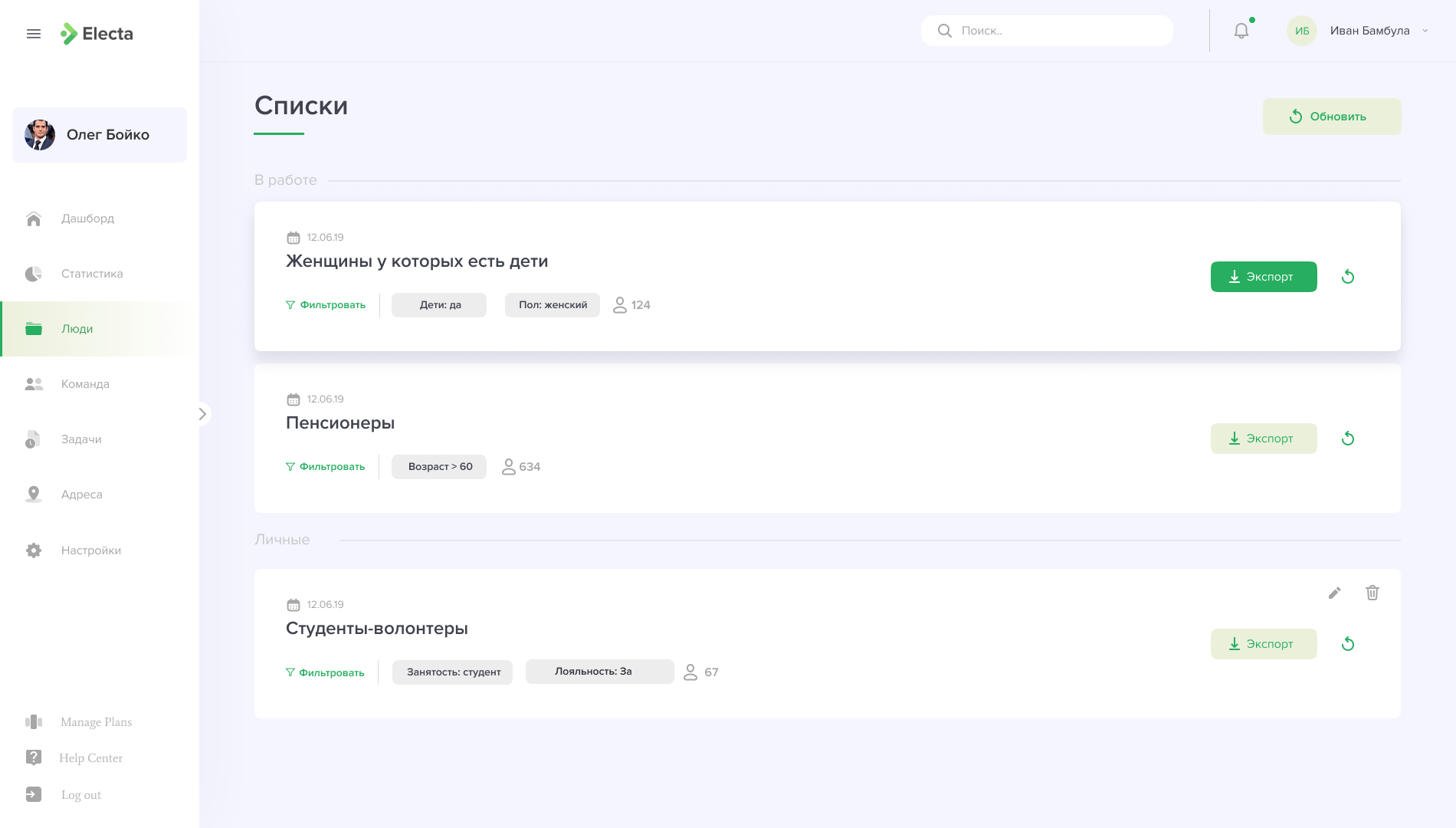Open Иван Бамбула account dropdown
The width and height of the screenshot is (1456, 828).
1425,31
